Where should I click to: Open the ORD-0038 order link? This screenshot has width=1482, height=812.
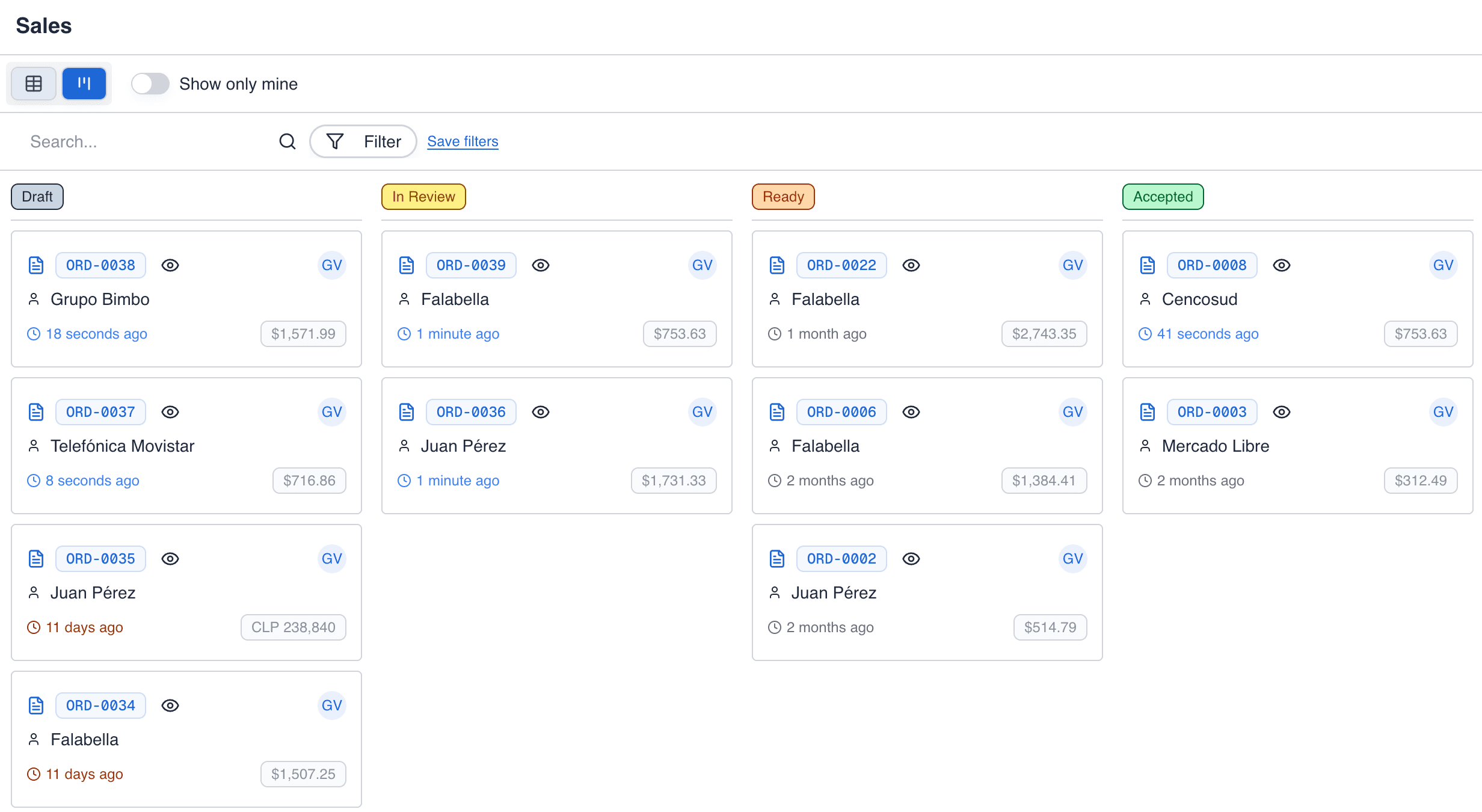(100, 265)
